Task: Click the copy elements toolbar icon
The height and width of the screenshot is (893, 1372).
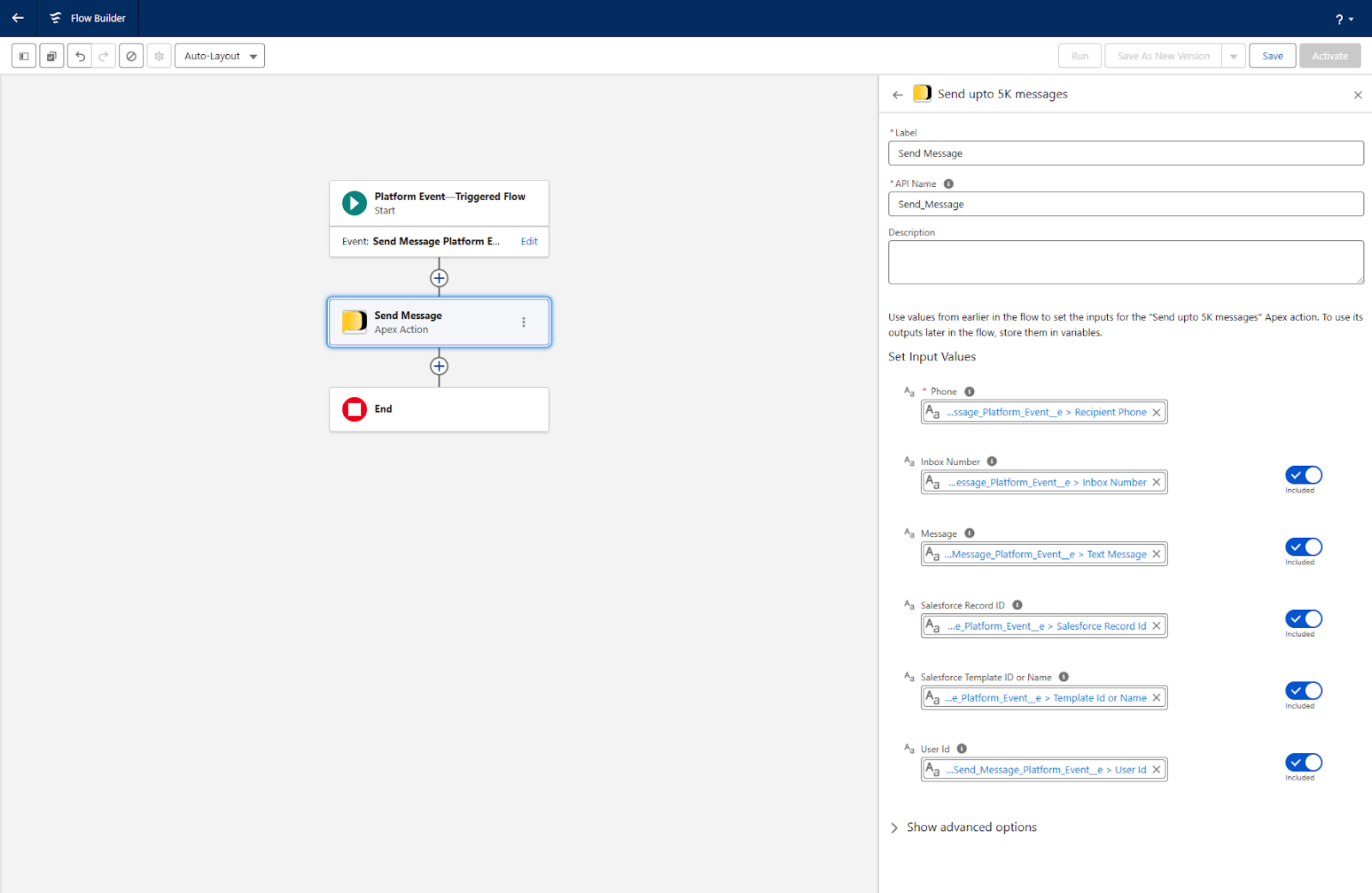Action: (51, 57)
